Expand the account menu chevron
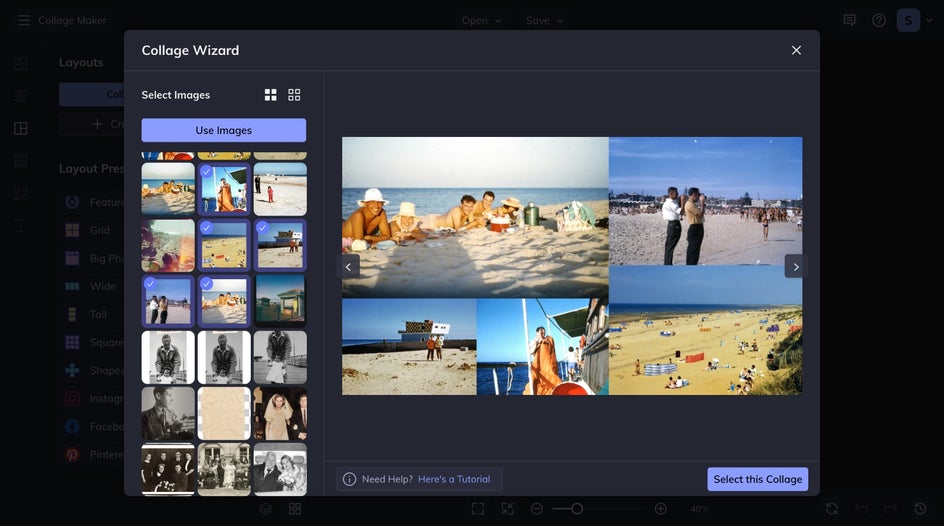944x526 pixels. (x=930, y=20)
